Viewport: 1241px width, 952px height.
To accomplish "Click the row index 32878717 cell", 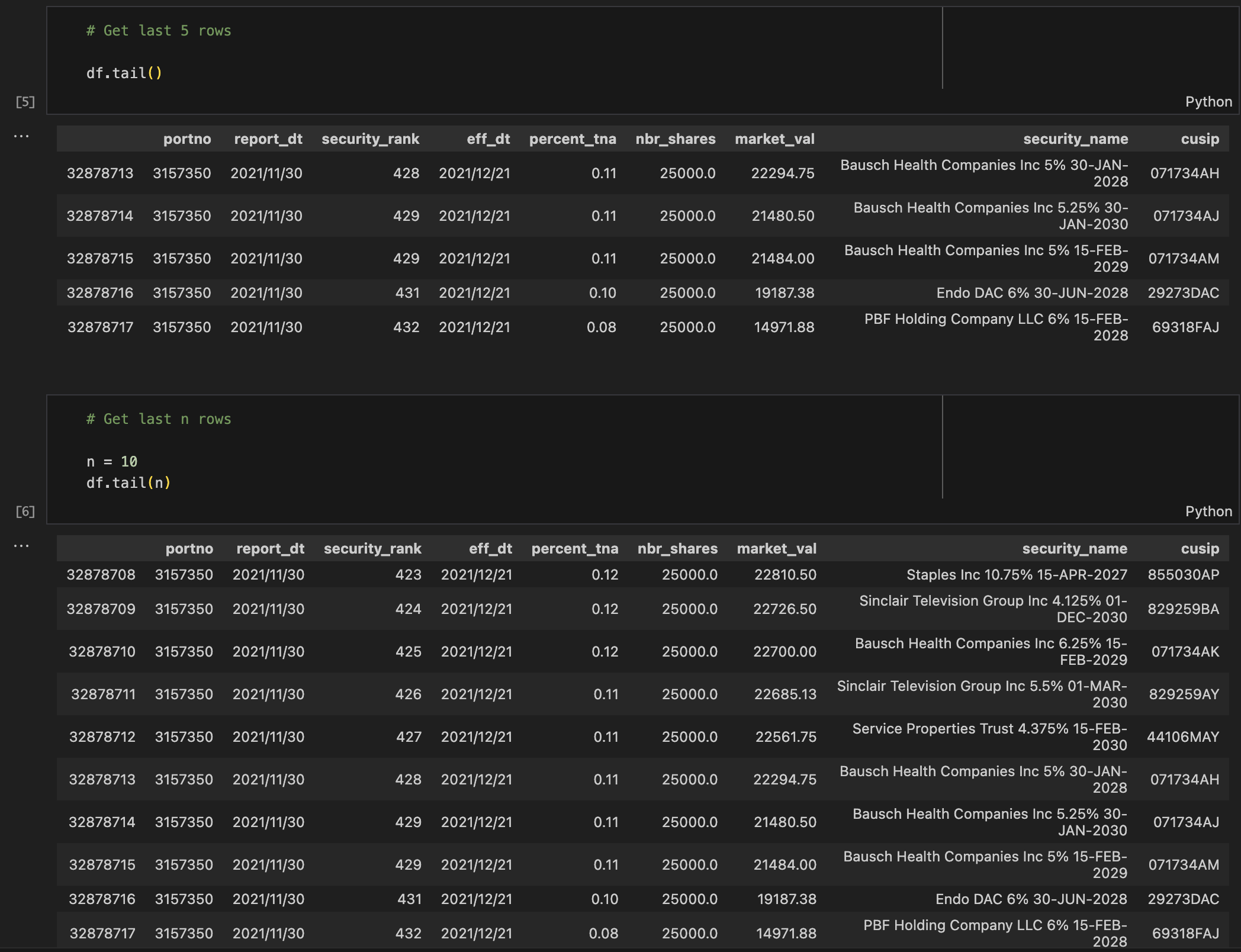I will (x=101, y=327).
